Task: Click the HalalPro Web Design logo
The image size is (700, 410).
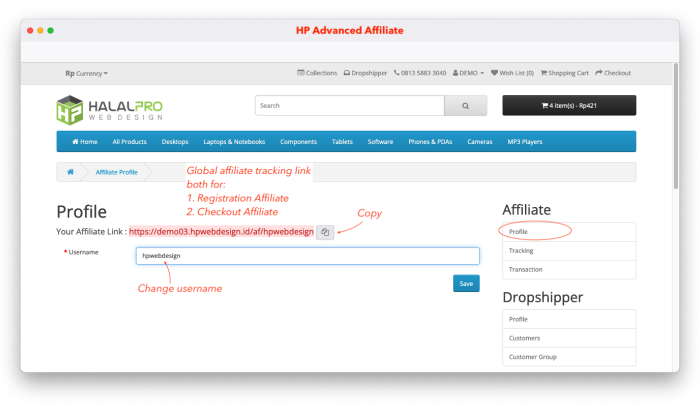Action: pyautogui.click(x=110, y=110)
